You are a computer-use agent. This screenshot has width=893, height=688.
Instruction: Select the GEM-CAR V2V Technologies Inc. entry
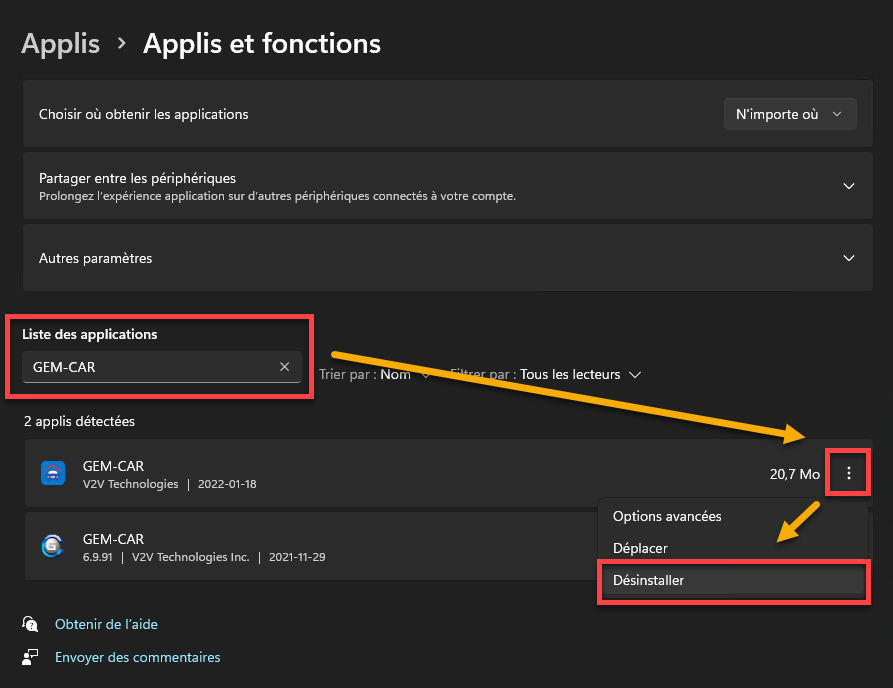click(311, 546)
